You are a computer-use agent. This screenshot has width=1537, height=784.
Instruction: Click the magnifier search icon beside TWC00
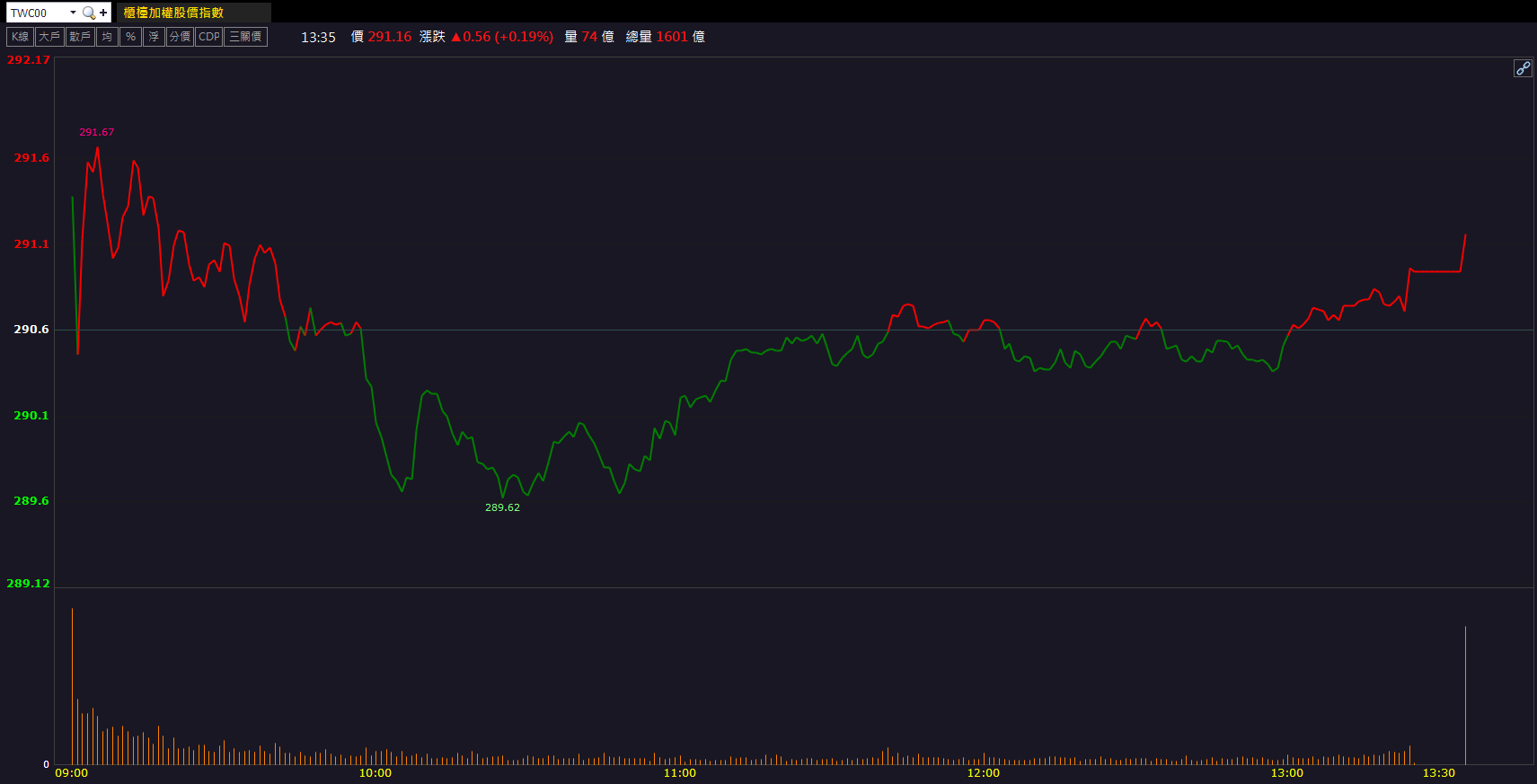coord(88,13)
